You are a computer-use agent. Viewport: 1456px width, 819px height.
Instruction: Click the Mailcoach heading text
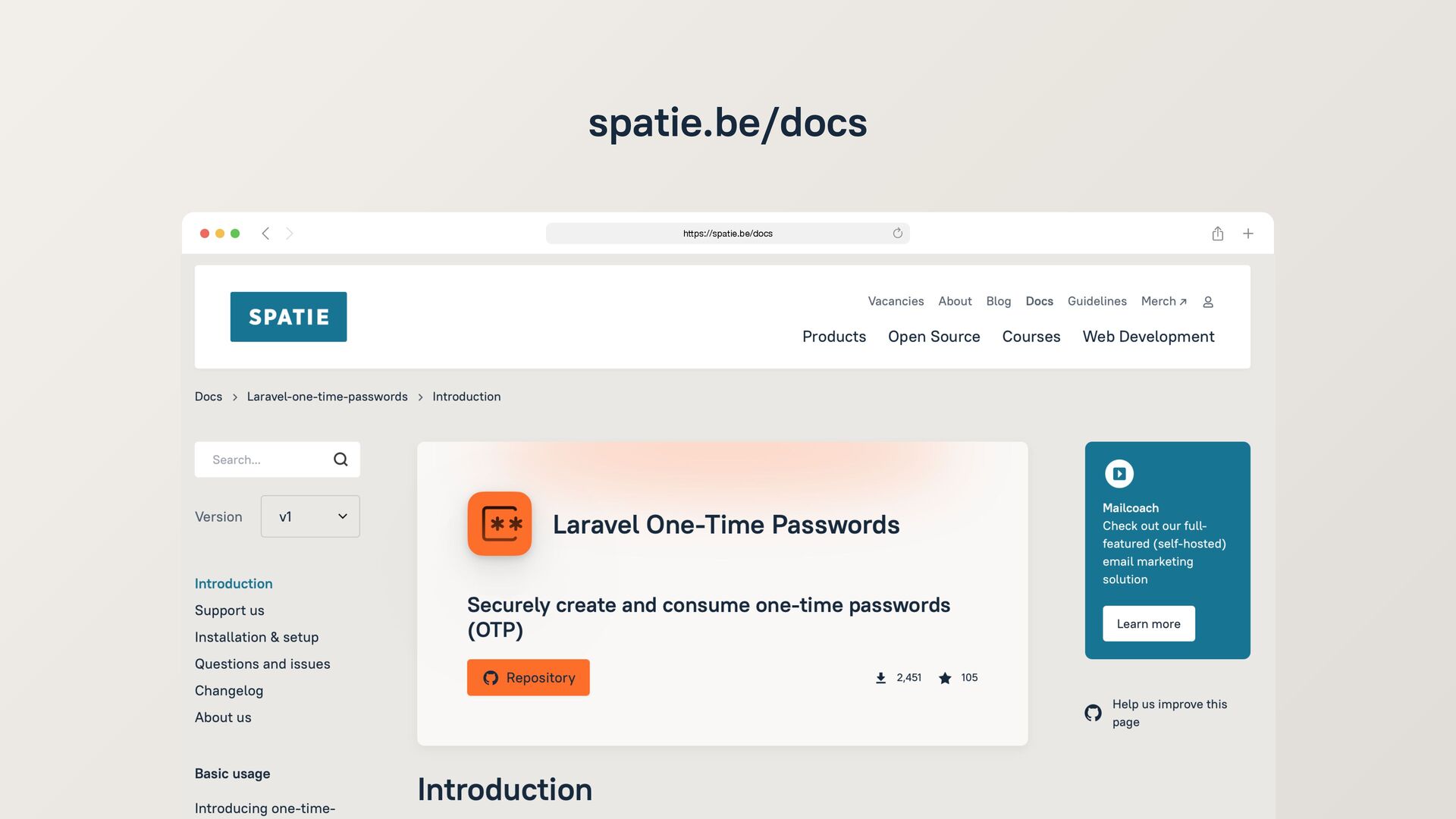pos(1130,508)
